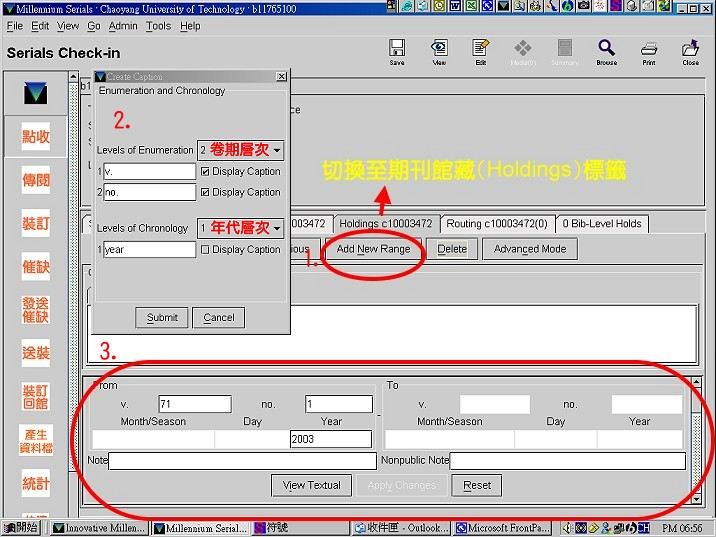The image size is (716, 537).
Task: Enable Display Caption for year chronology
Action: coord(205,250)
